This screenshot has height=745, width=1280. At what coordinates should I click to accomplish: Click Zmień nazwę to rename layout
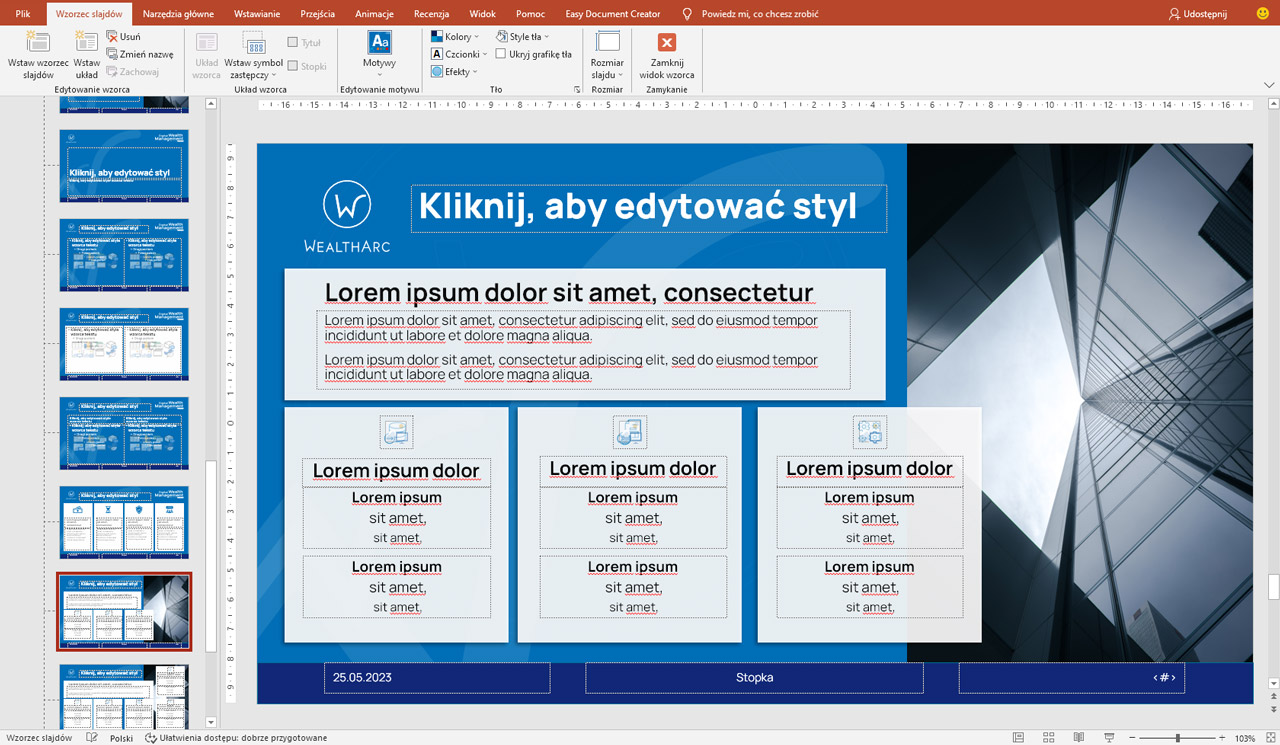click(x=139, y=54)
